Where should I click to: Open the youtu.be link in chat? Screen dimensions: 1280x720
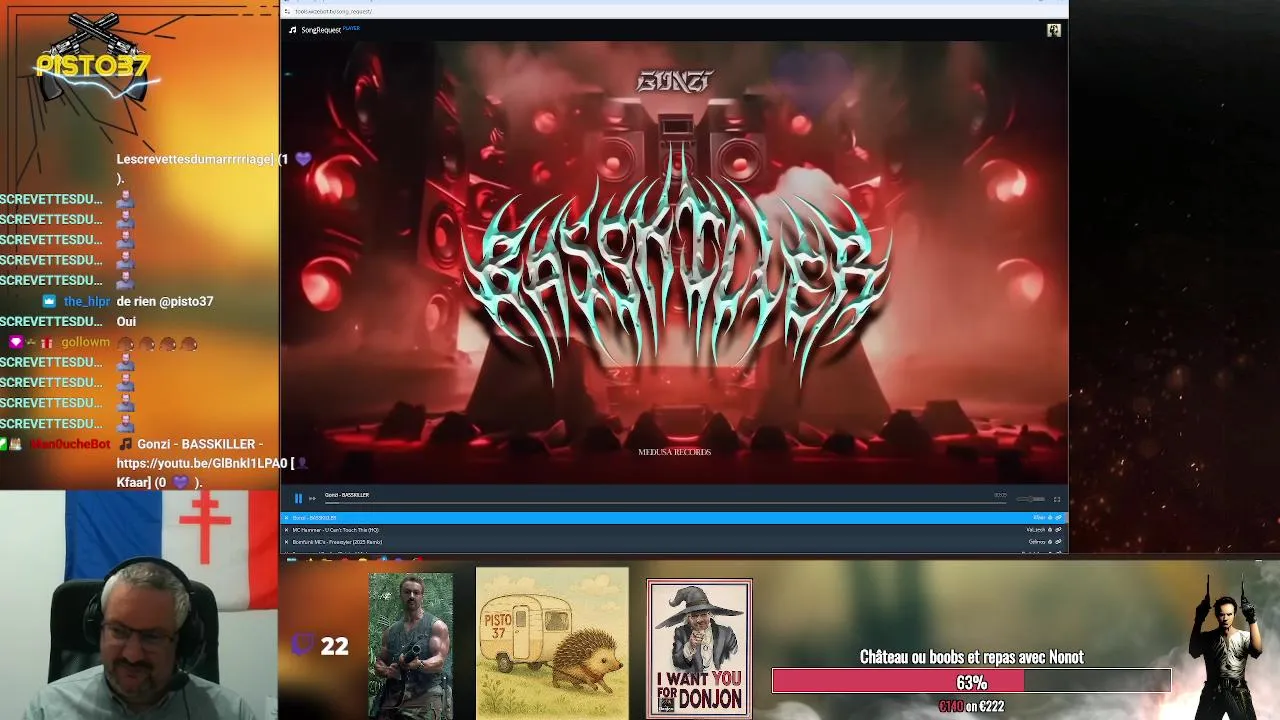click(201, 463)
